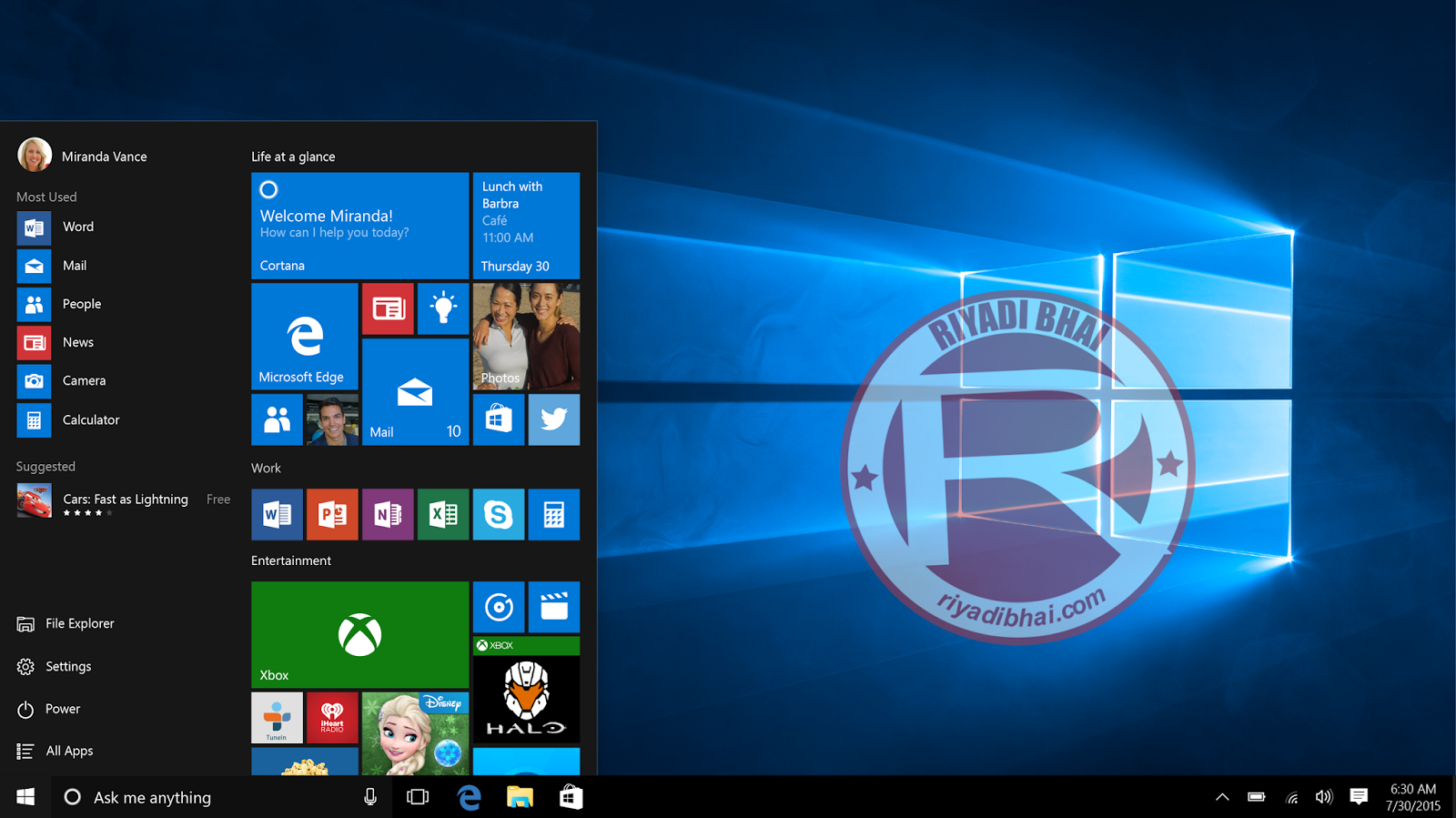Launch the Excel tile in the Work group
The image size is (1456, 818).
pos(443,514)
